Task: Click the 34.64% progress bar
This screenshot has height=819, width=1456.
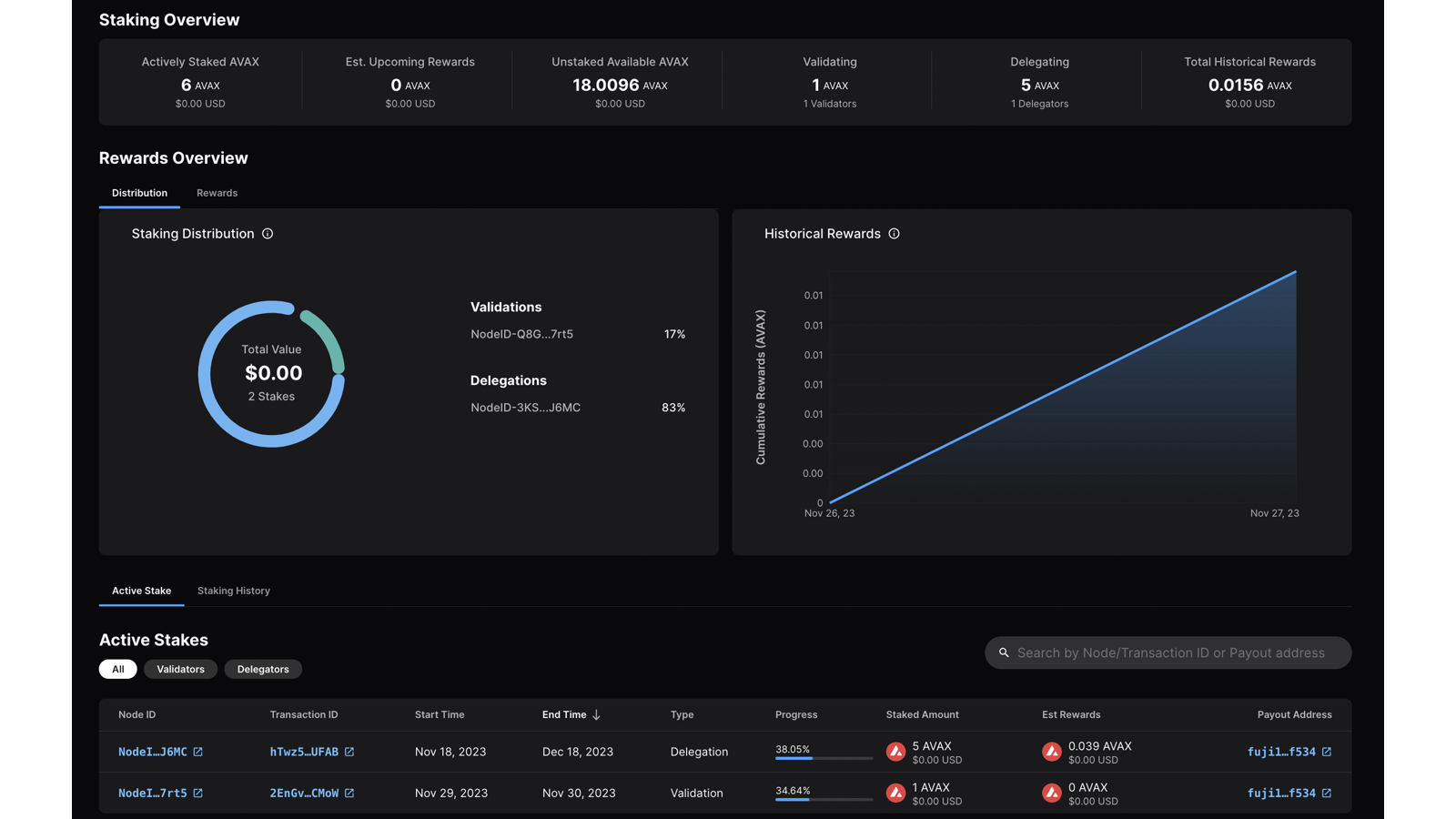Action: tap(824, 800)
